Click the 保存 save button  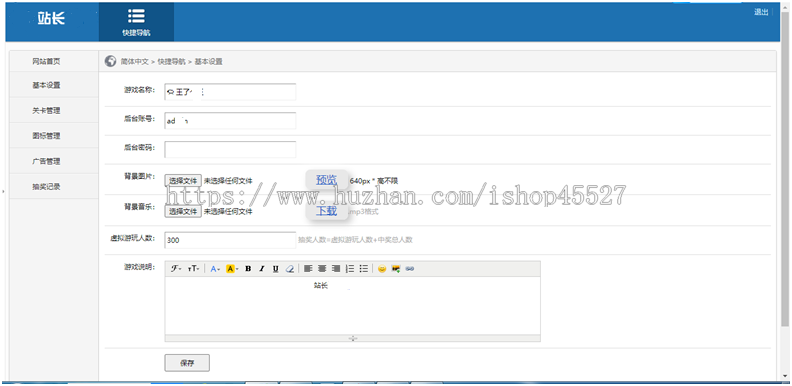(x=187, y=363)
